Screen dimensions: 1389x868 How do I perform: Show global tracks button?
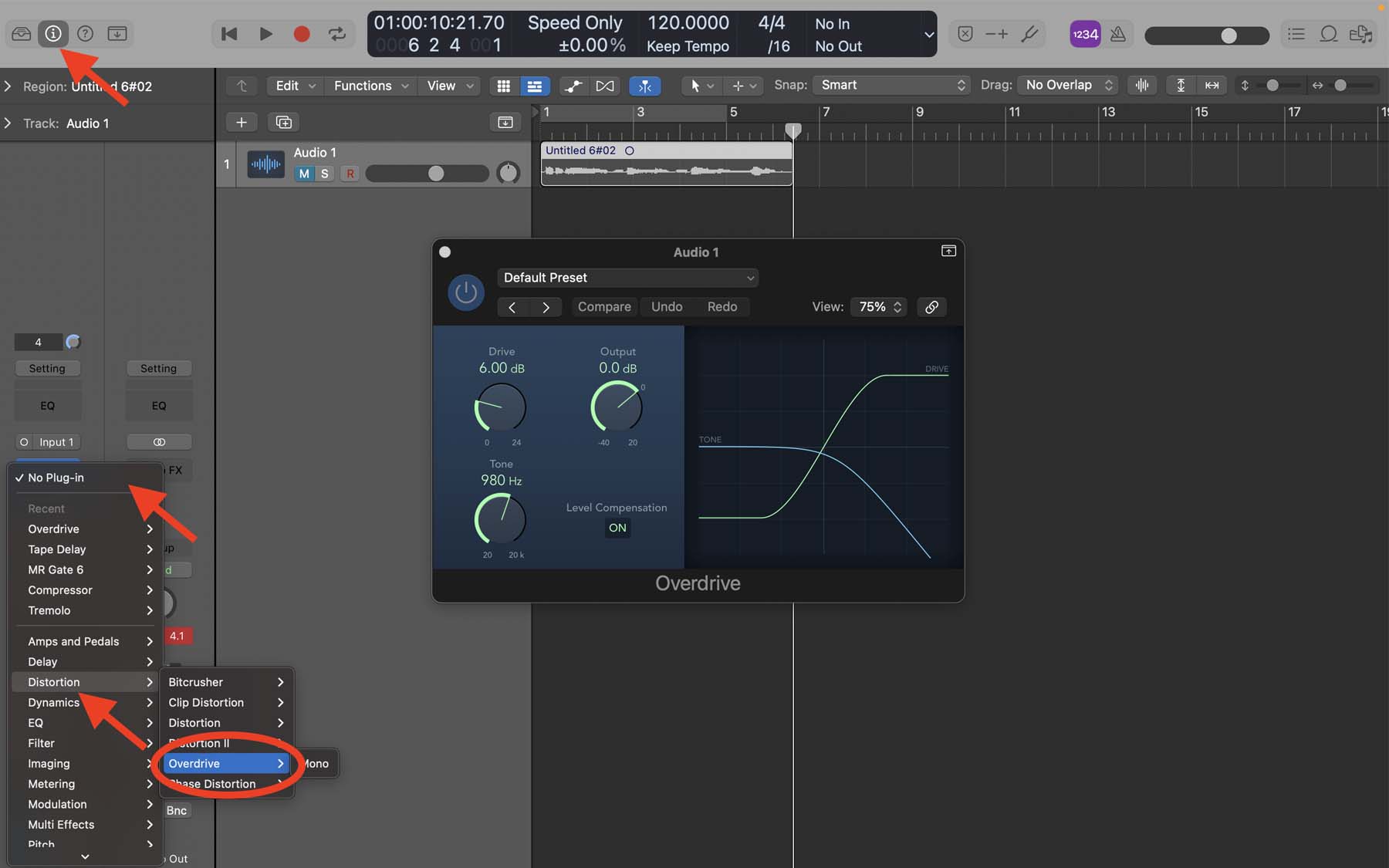(x=505, y=122)
